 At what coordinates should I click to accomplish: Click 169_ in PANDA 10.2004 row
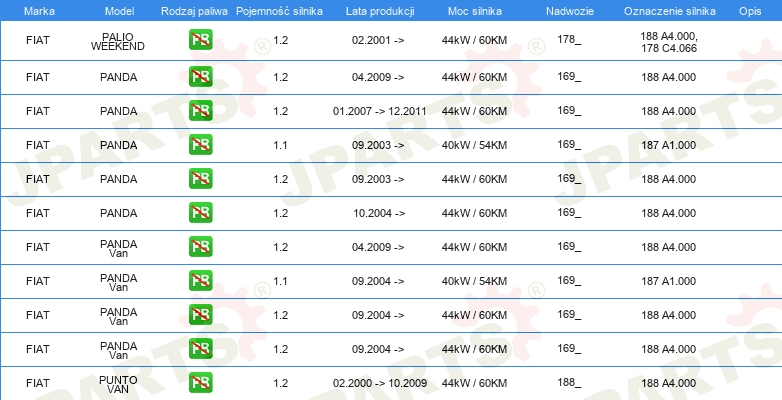click(x=570, y=212)
